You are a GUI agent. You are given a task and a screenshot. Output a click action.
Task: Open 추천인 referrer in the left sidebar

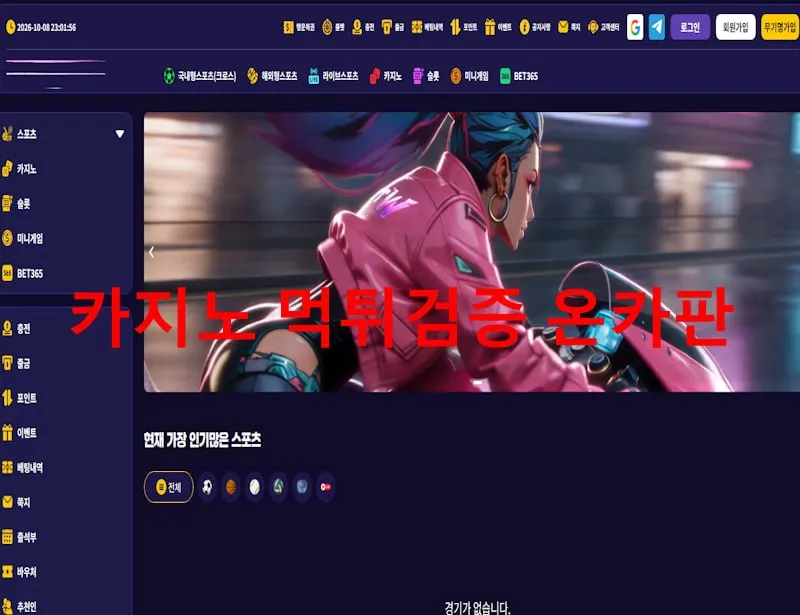point(19,606)
